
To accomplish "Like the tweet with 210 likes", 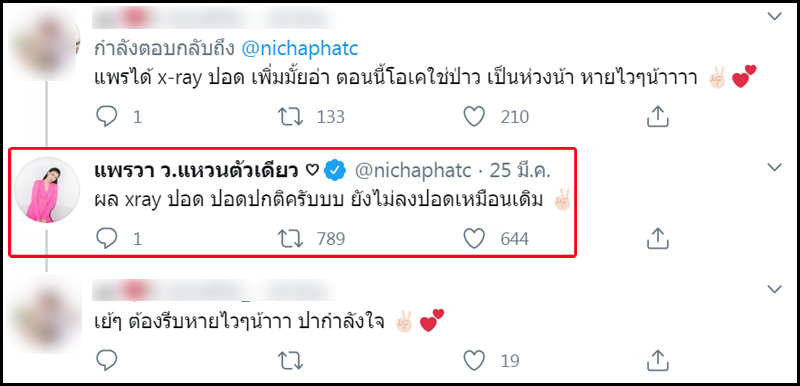I will [474, 117].
